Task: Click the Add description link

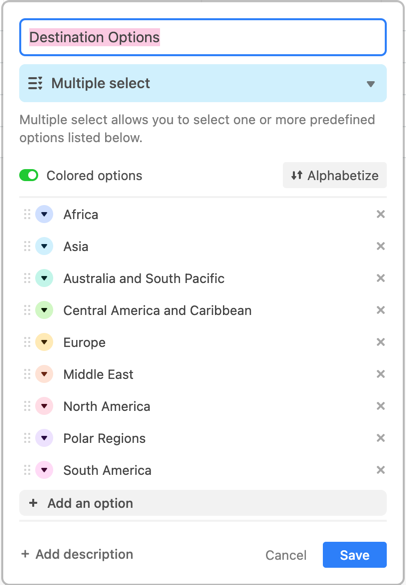Action: coord(77,554)
